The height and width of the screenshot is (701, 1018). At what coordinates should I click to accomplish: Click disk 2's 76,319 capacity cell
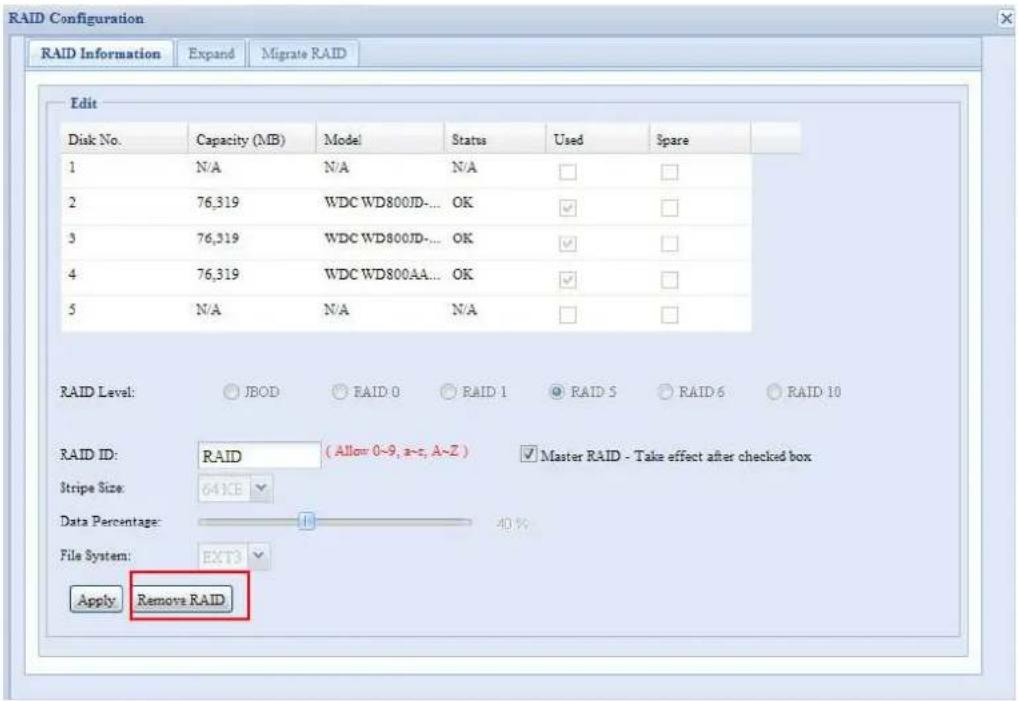(217, 203)
